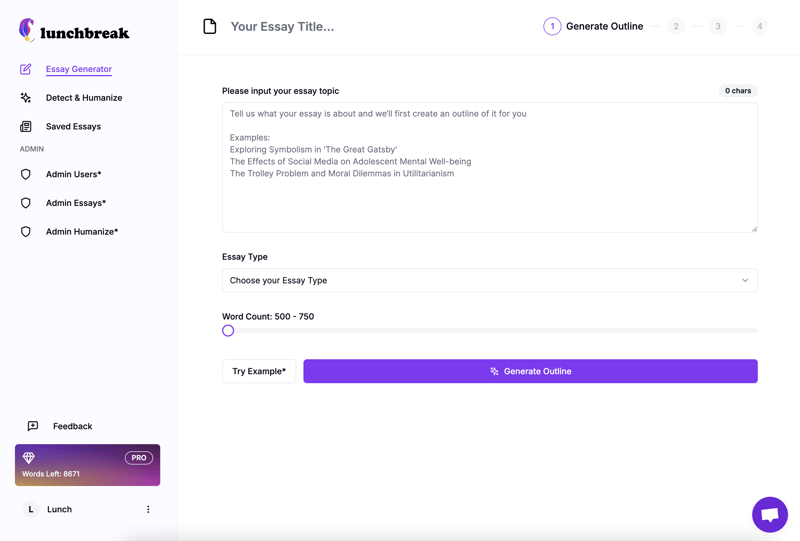Screen dimensions: 800x541
Task: Click the Detect & Humanize sparkle icon
Action: pyautogui.click(x=26, y=98)
